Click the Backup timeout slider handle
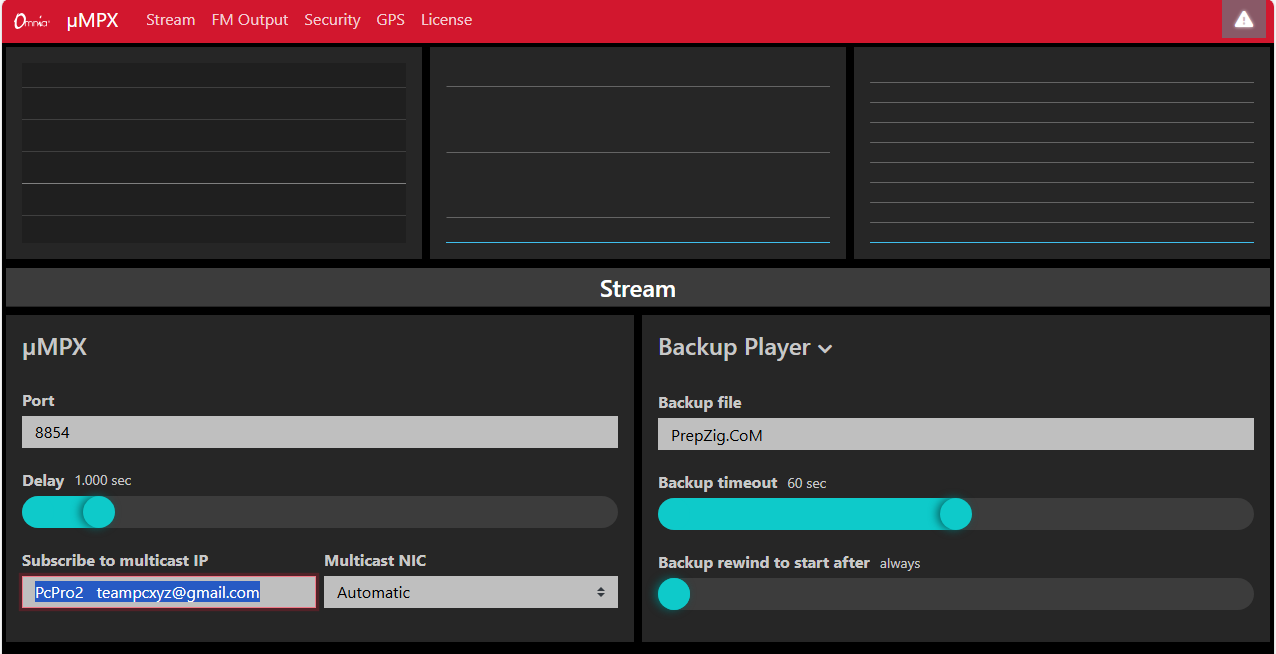The height and width of the screenshot is (654, 1276). tap(956, 514)
